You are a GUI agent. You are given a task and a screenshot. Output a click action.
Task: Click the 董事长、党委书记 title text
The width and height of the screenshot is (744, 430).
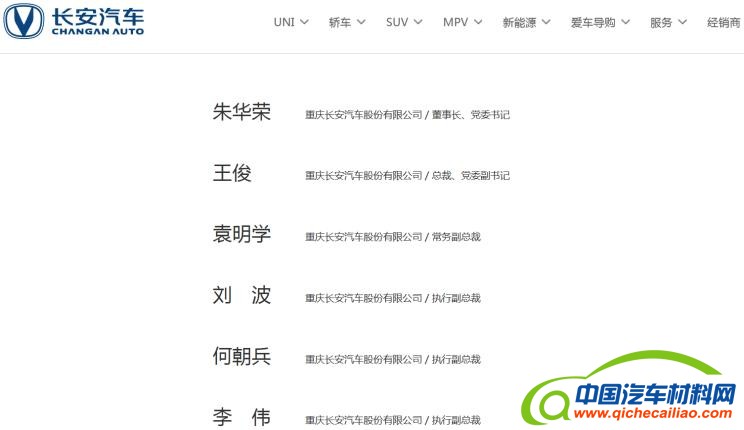coord(471,115)
